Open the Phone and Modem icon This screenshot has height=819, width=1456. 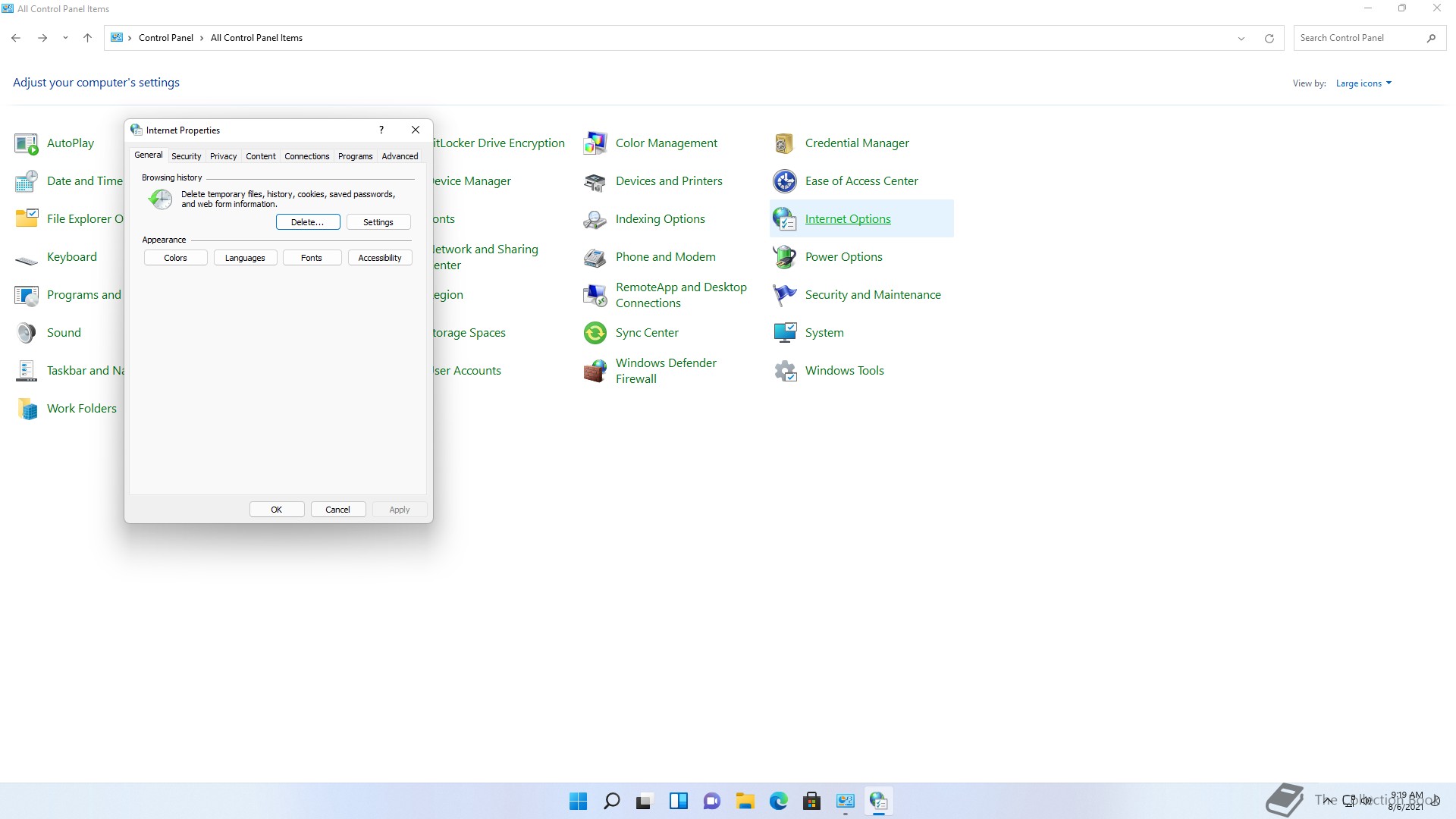tap(595, 257)
